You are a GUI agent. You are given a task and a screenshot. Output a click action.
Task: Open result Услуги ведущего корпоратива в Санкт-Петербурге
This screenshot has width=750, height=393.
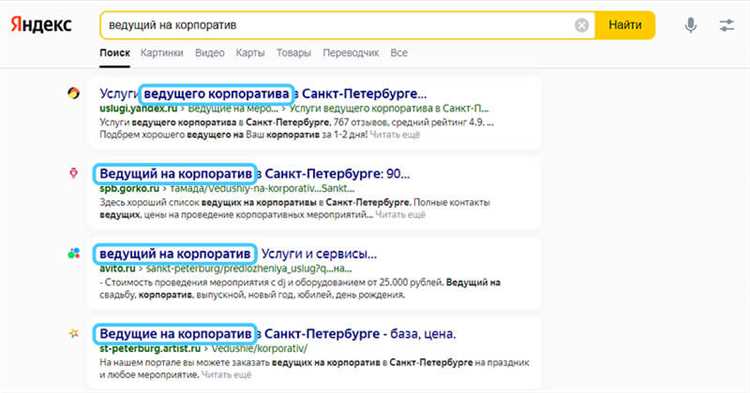tap(263, 93)
